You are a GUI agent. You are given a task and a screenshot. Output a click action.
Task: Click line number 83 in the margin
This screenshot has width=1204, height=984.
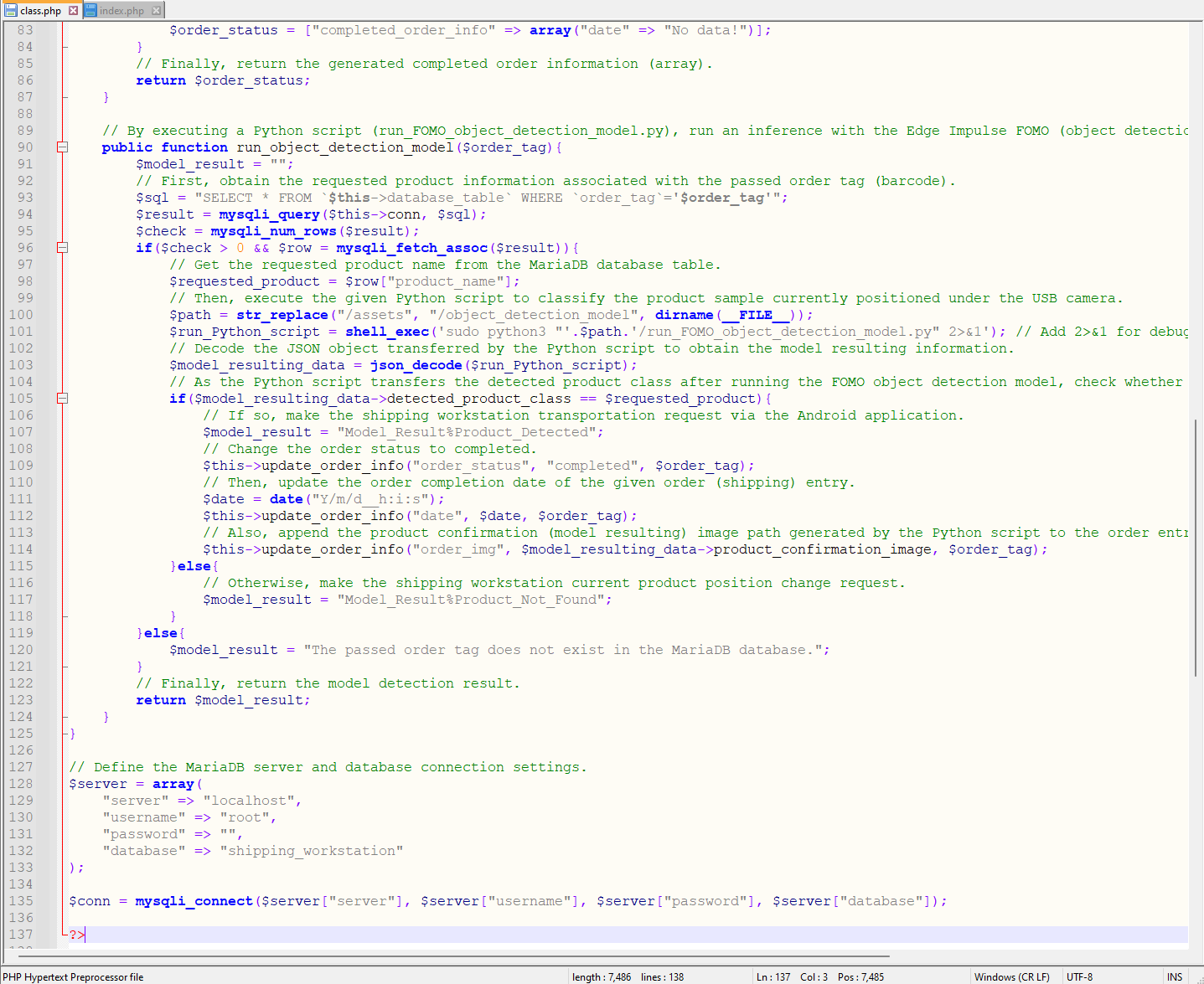click(x=25, y=30)
